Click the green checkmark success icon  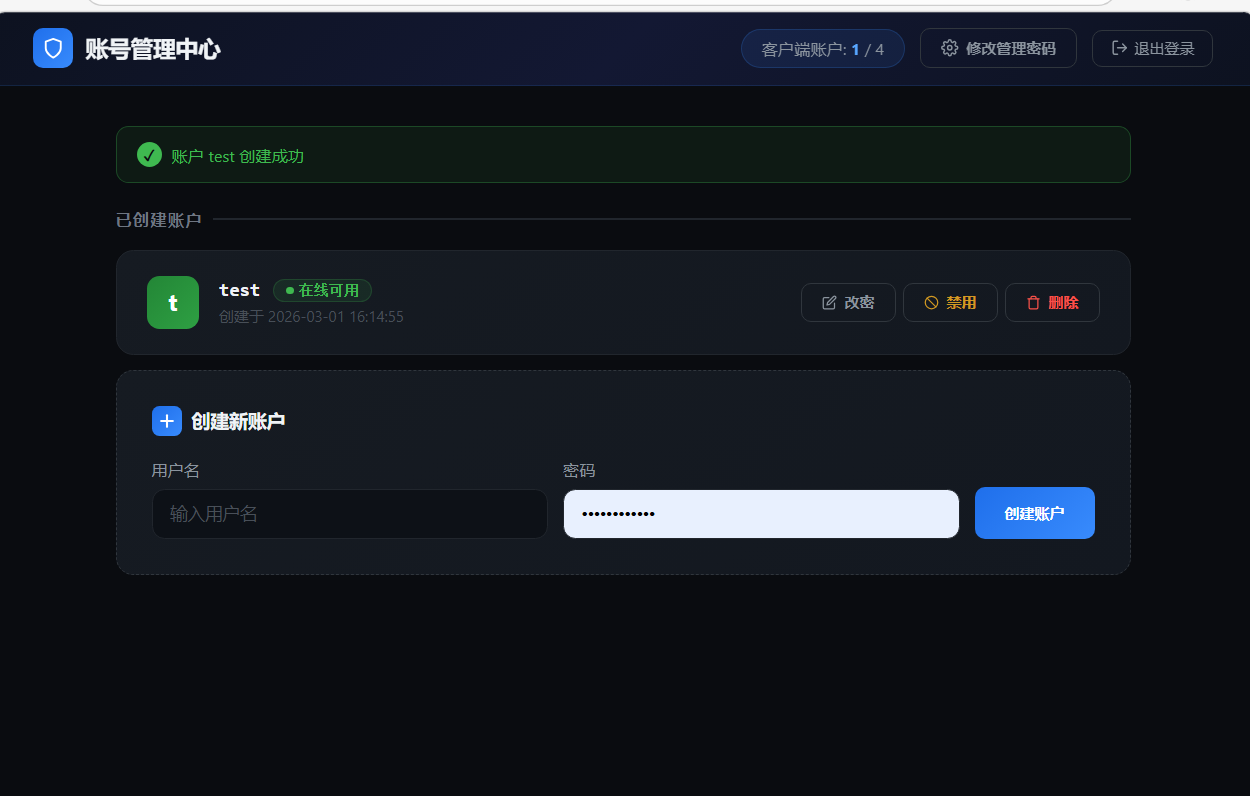[149, 155]
